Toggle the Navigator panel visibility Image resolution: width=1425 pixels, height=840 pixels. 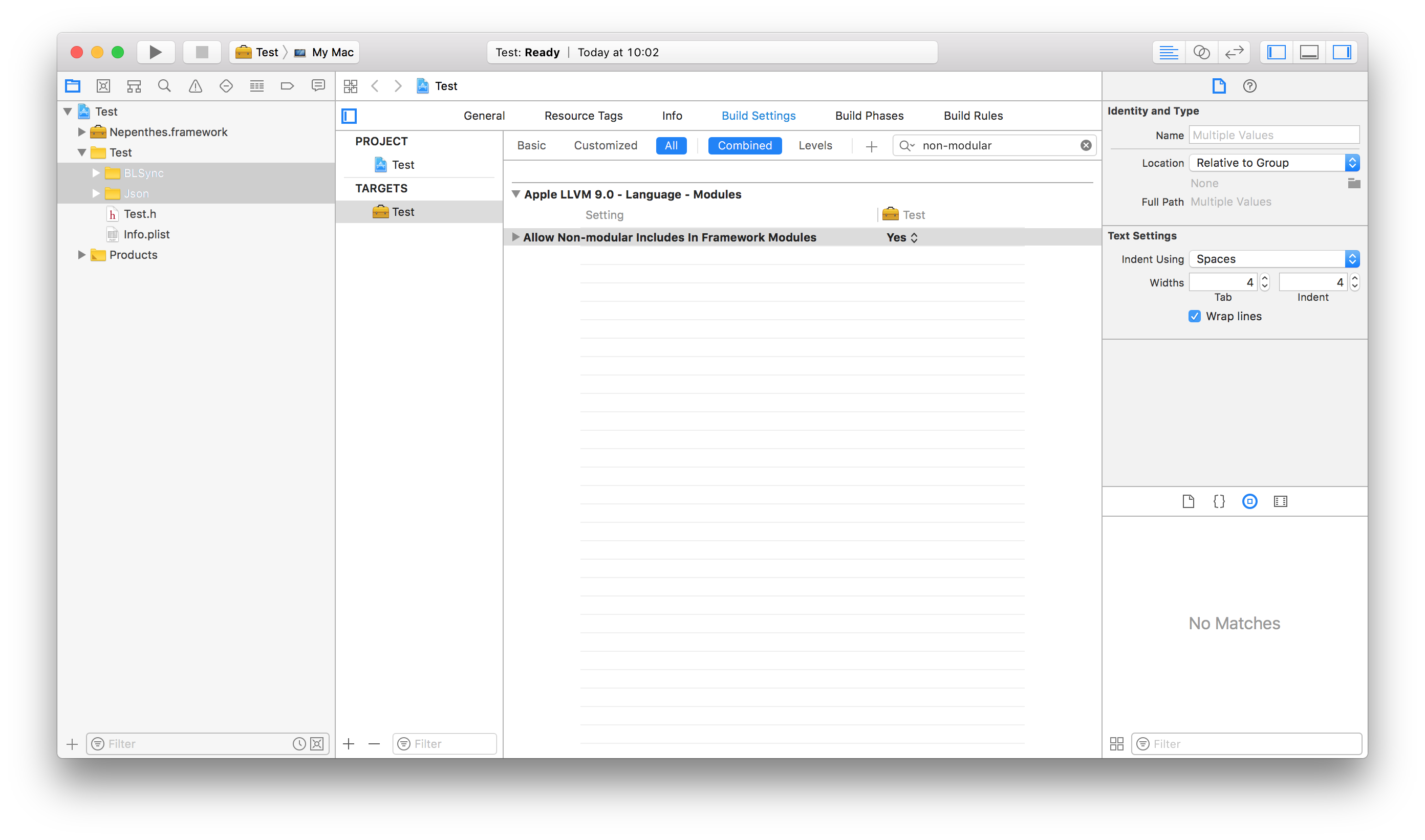[1276, 52]
